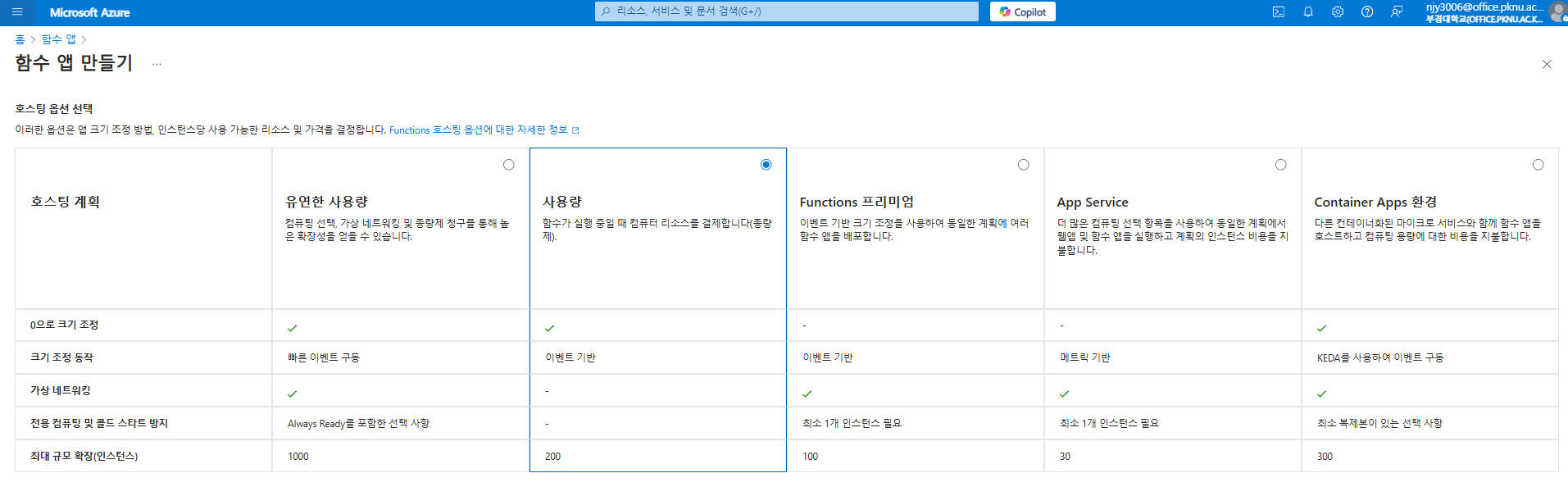Select the Container Apps 환경 radio button
The height and width of the screenshot is (496, 1568).
1538,165
